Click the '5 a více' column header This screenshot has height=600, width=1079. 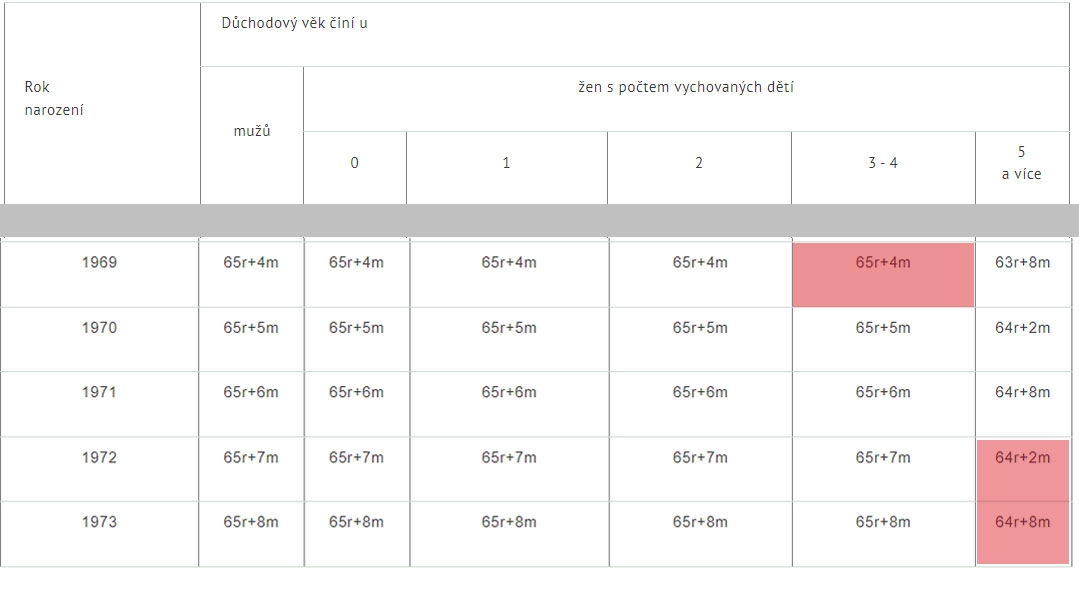[x=1022, y=168]
